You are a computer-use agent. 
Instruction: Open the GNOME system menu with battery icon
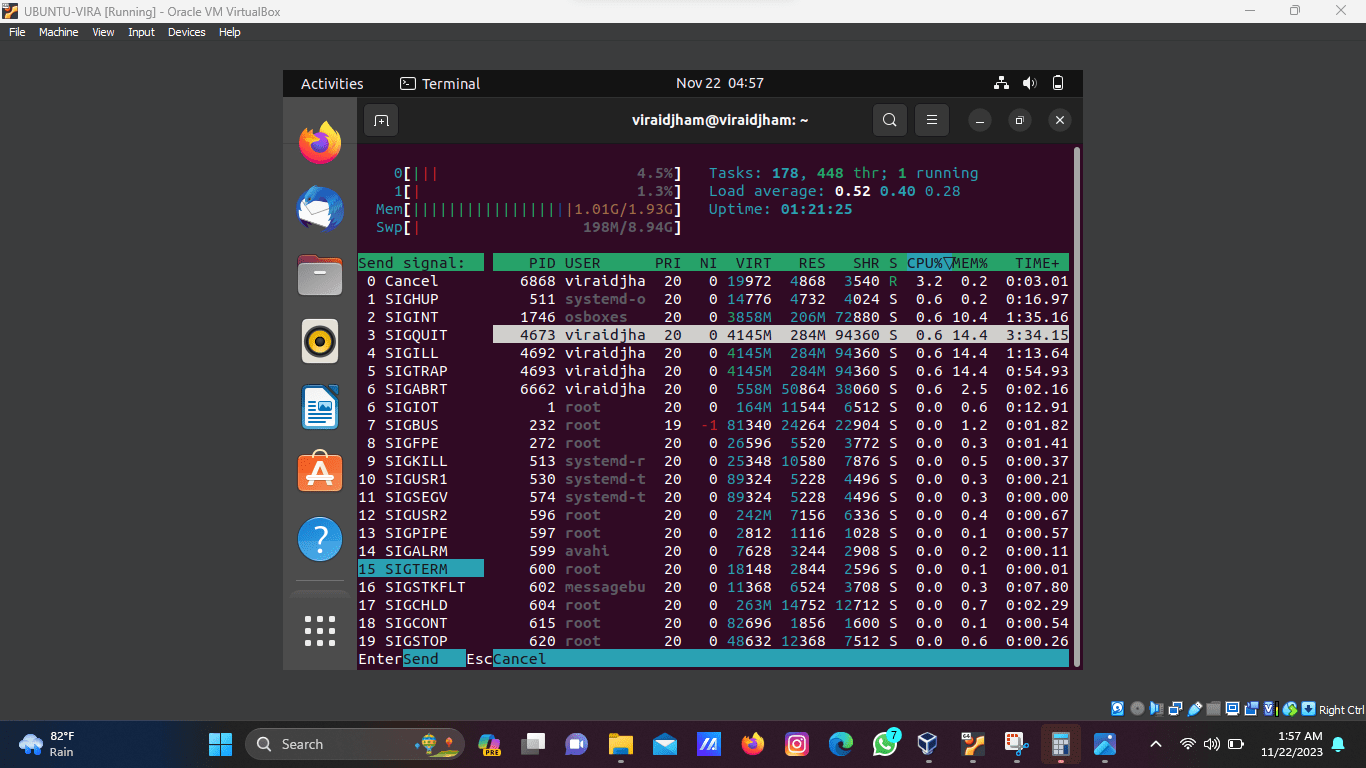click(1030, 83)
